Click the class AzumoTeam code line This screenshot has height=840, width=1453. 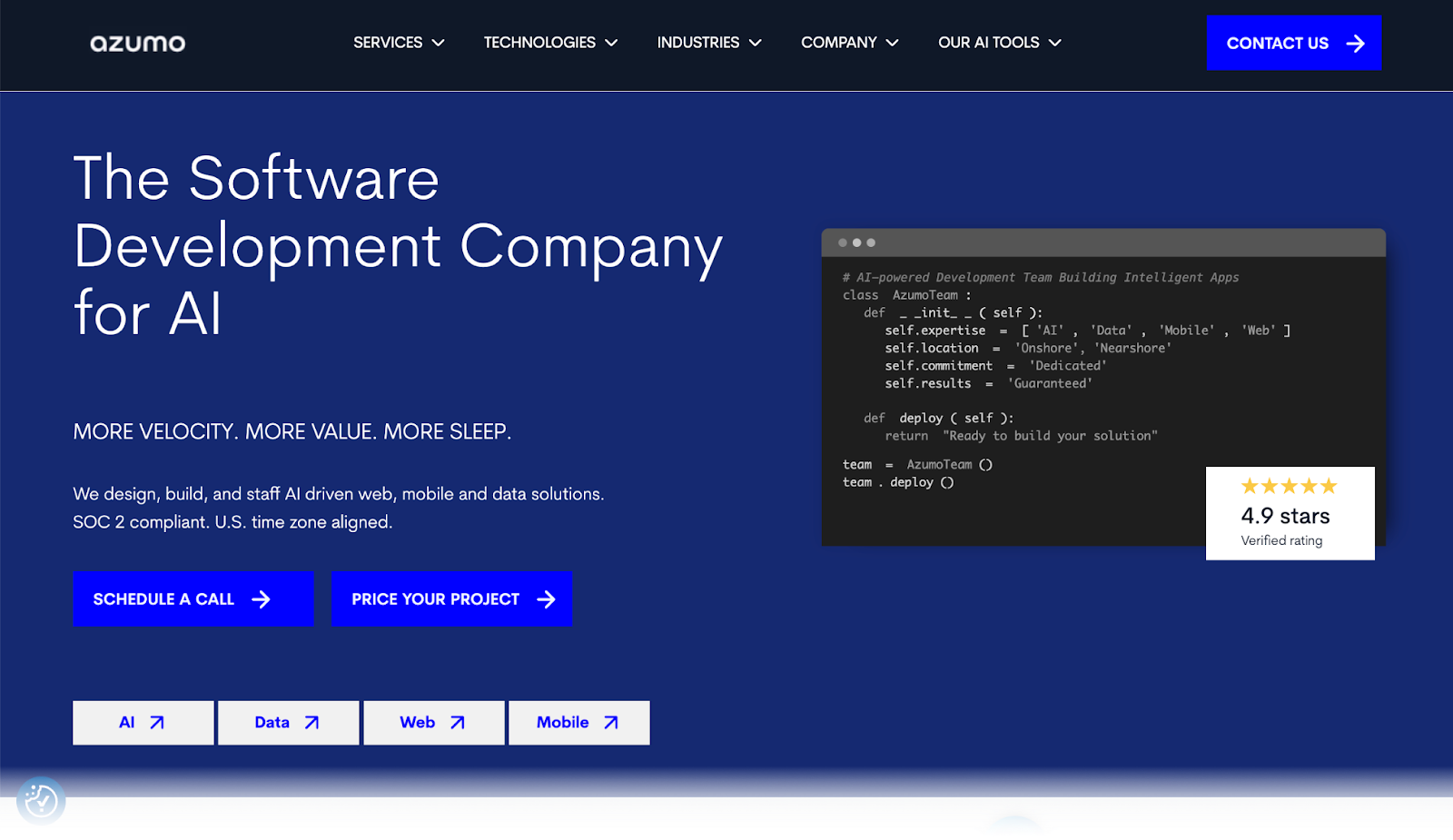(906, 295)
